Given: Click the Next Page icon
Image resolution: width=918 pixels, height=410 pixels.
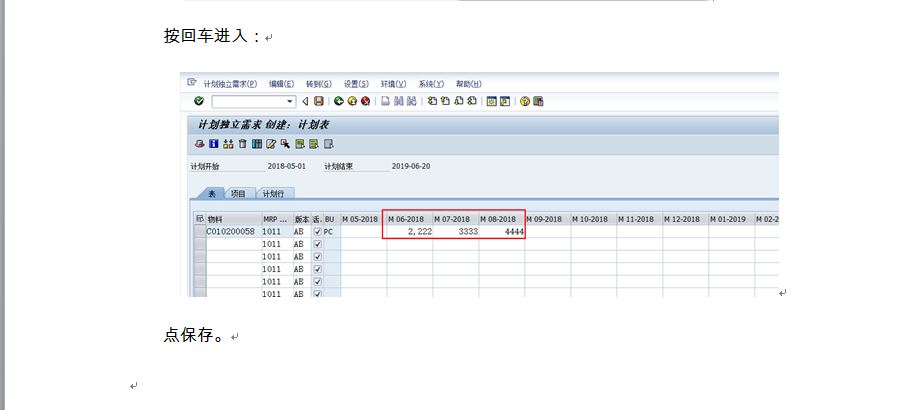Looking at the screenshot, I should pos(458,101).
